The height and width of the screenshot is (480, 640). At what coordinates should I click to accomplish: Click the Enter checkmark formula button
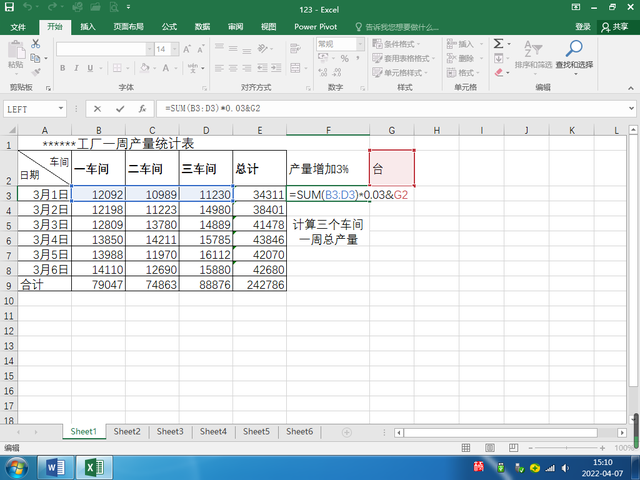[120, 109]
